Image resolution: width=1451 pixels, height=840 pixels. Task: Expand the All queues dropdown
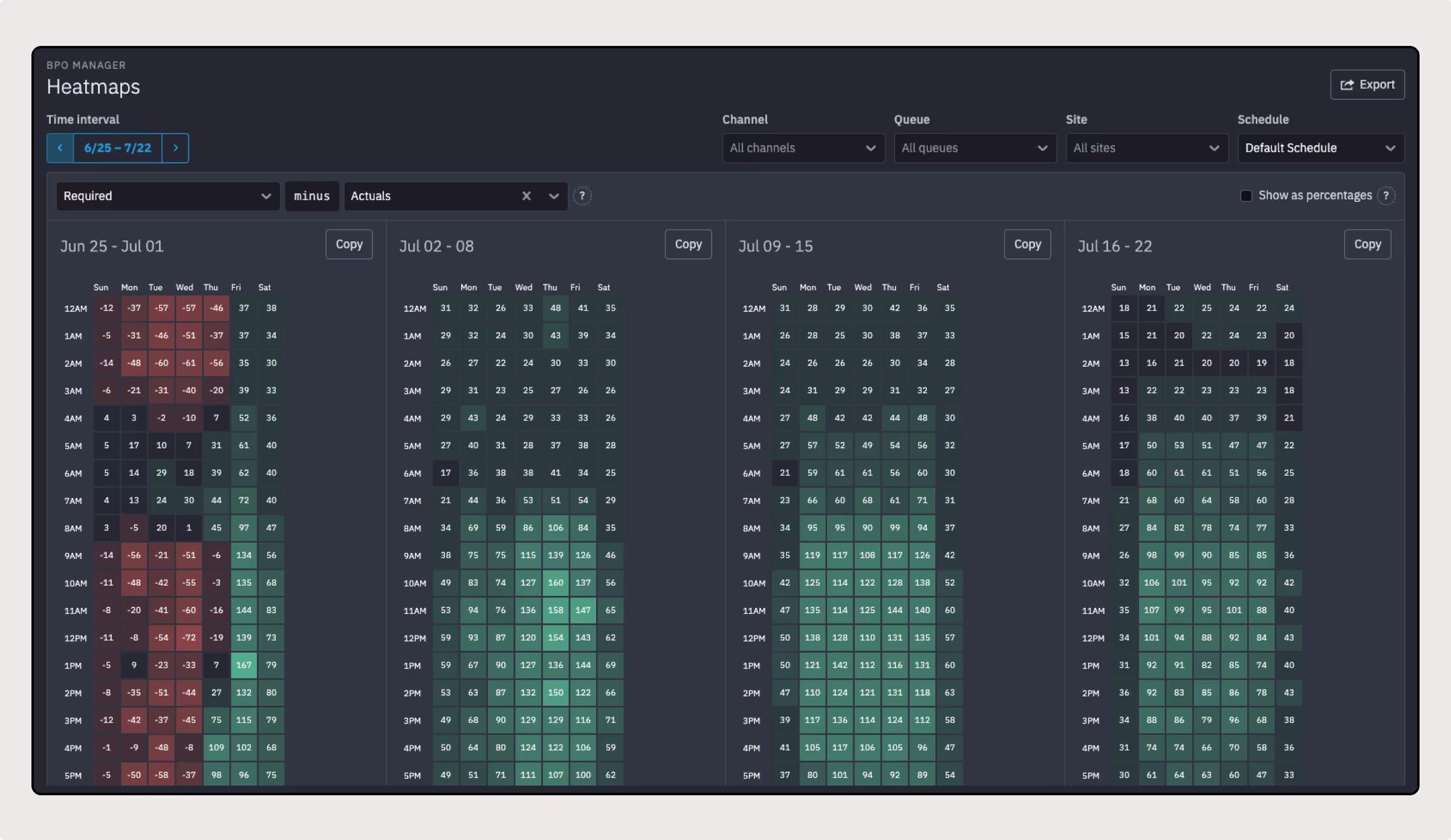click(x=975, y=148)
